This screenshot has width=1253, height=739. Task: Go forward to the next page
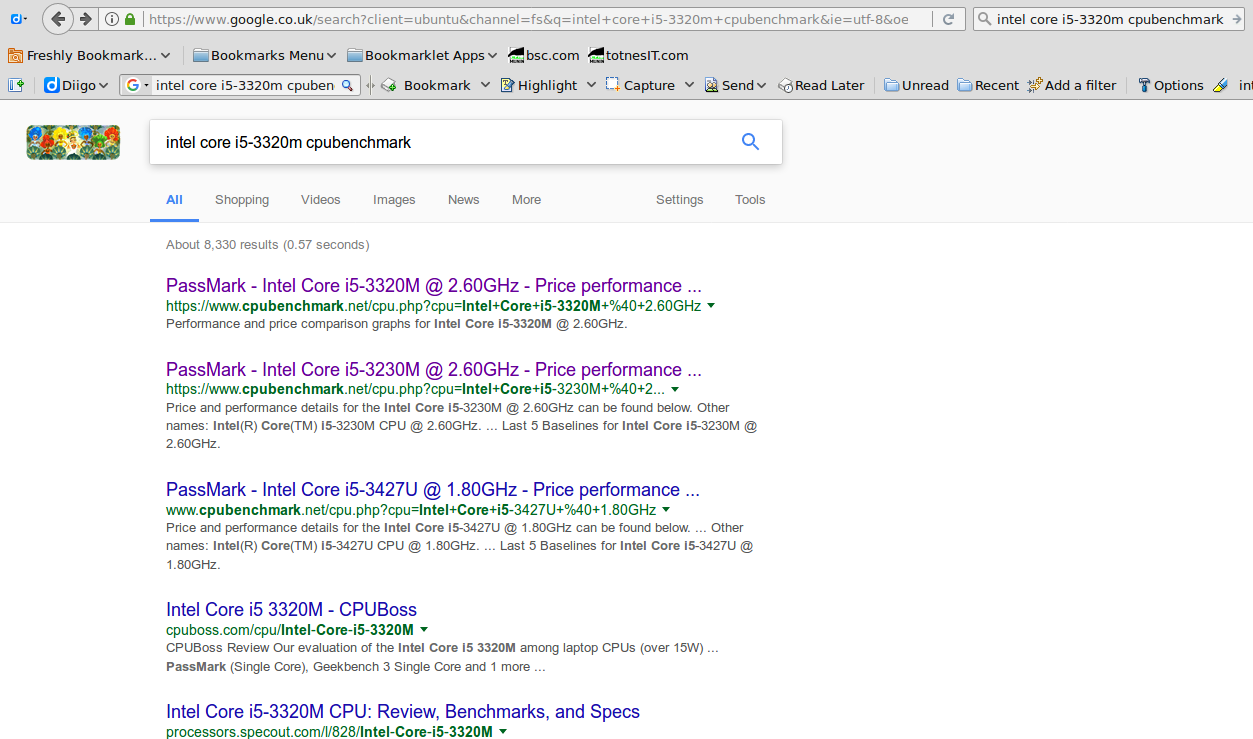86,19
